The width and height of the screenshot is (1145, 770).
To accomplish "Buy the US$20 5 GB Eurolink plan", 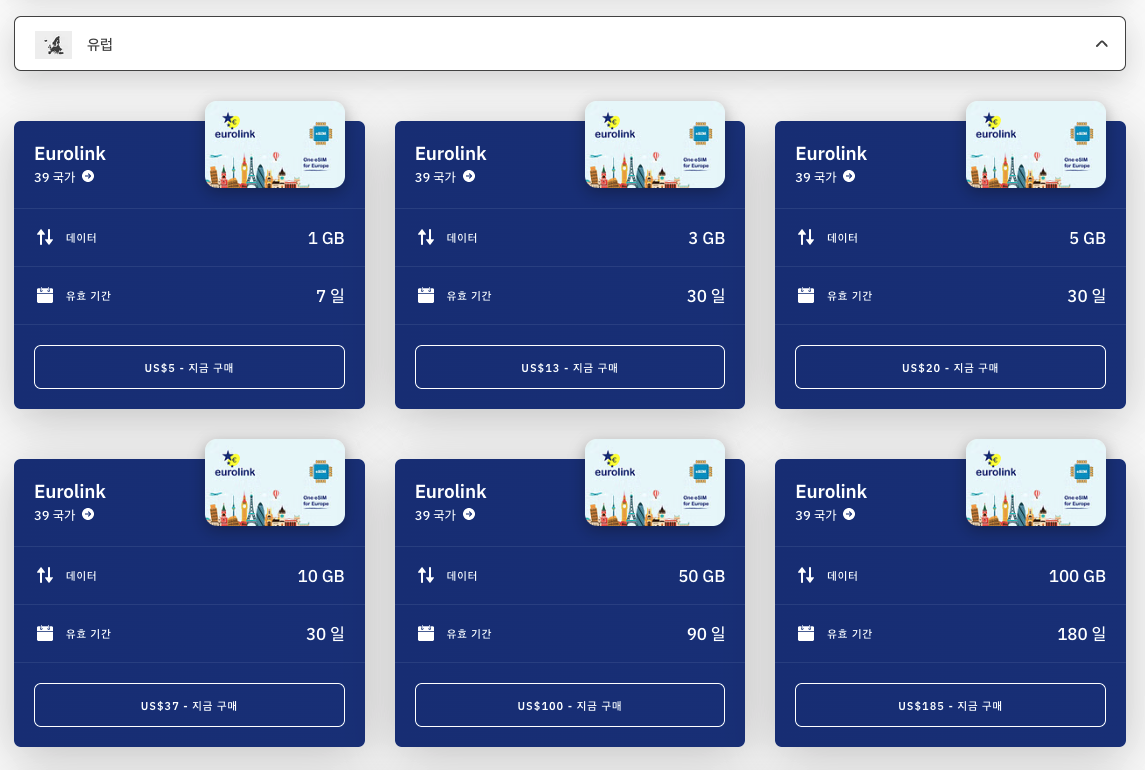I will click(x=950, y=367).
